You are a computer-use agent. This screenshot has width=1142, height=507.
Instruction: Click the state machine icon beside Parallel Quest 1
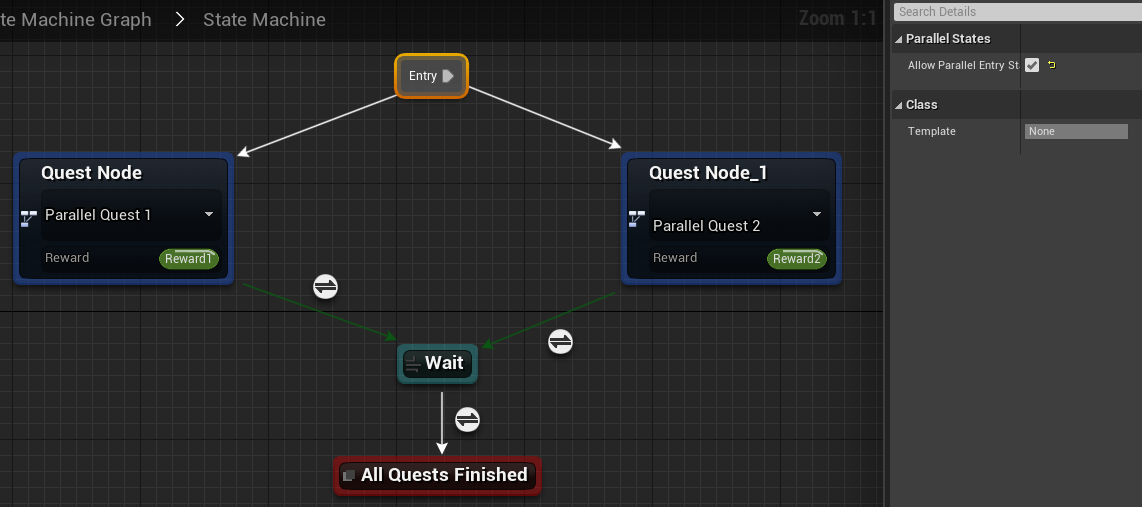point(29,216)
